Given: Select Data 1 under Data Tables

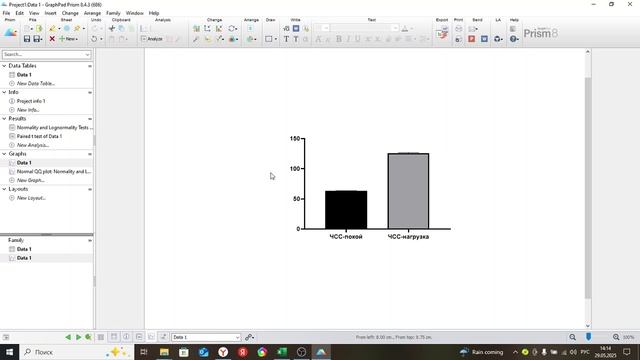Looking at the screenshot, I should pyautogui.click(x=24, y=75).
